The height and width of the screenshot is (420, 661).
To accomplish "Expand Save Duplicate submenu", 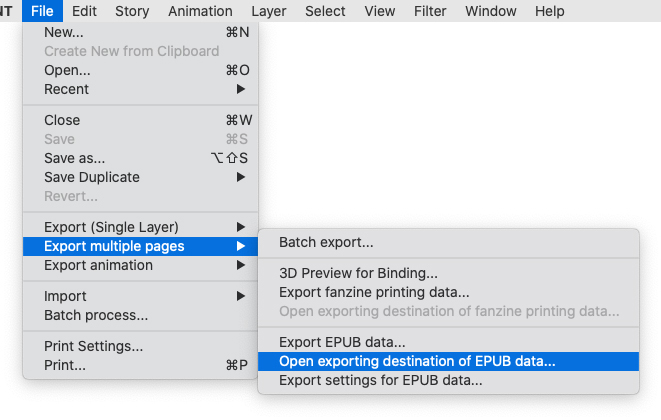I will coord(92,177).
